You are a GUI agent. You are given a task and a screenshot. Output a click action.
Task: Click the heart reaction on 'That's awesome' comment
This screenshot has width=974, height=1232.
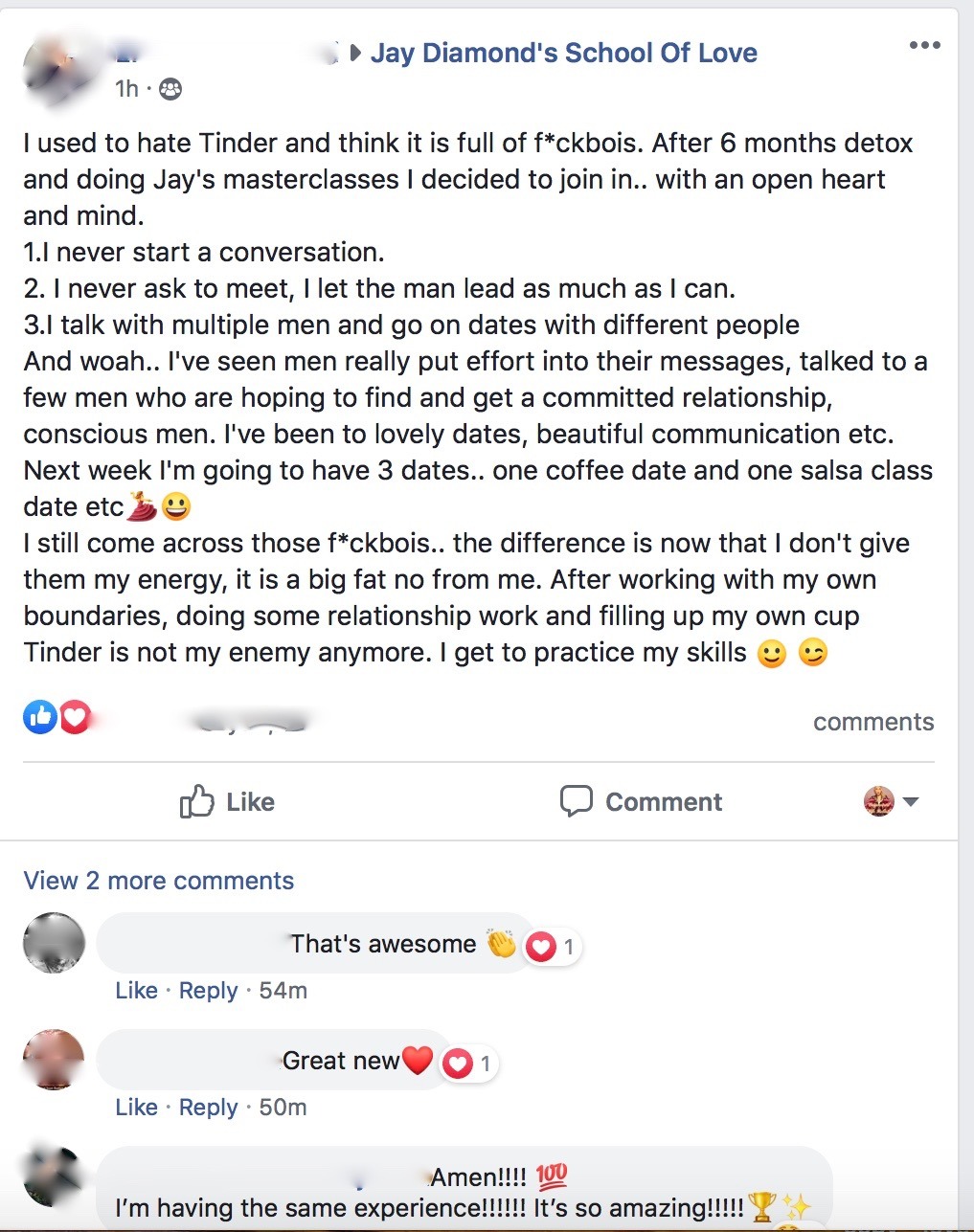542,947
